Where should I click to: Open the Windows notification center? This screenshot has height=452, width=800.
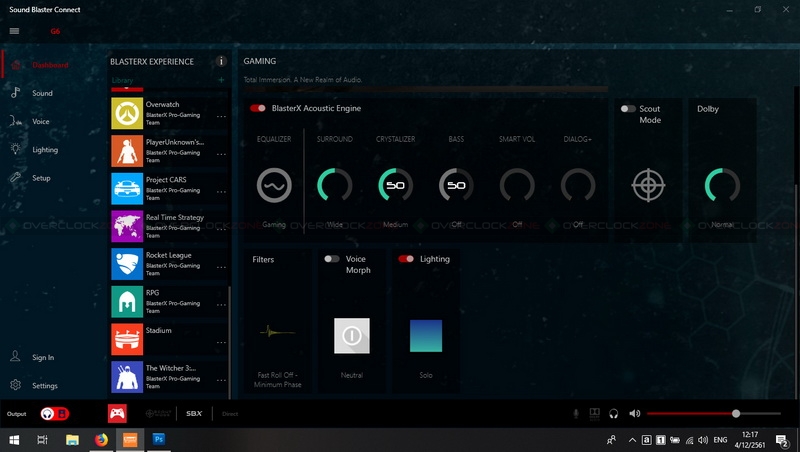point(782,440)
